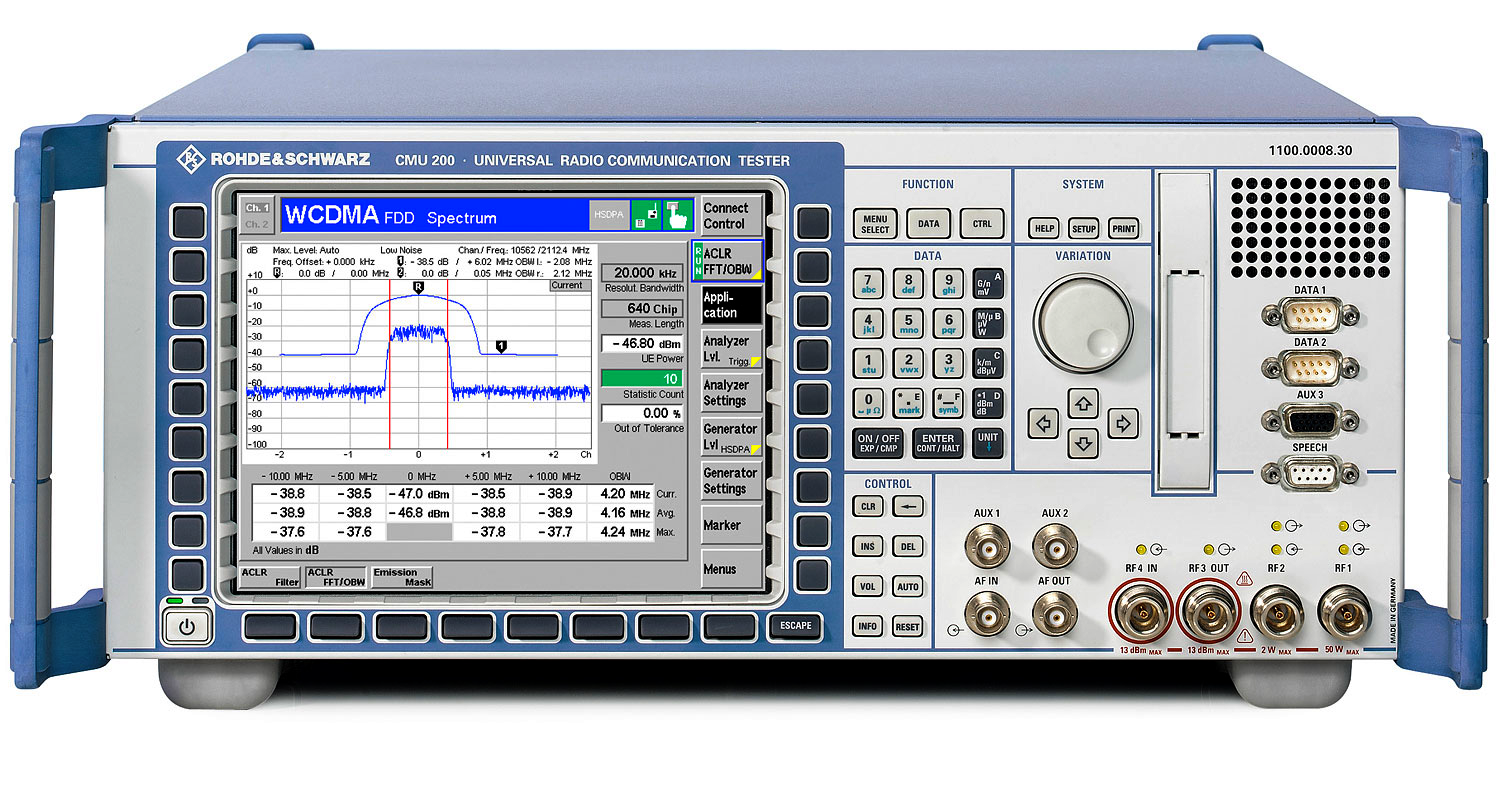
Task: Select the green mobile connection icon
Action: click(x=645, y=215)
